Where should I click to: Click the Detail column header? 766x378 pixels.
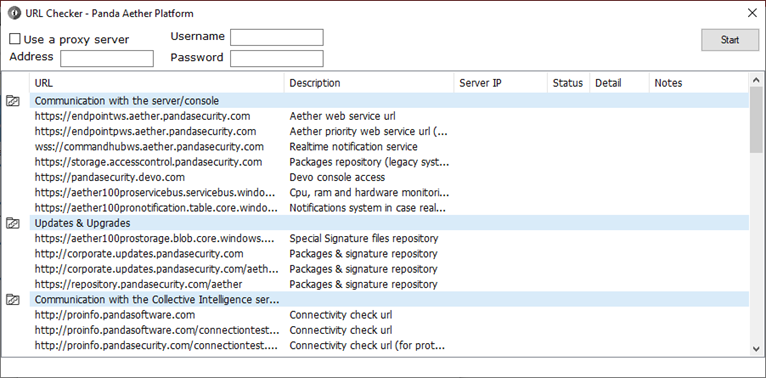tap(619, 83)
